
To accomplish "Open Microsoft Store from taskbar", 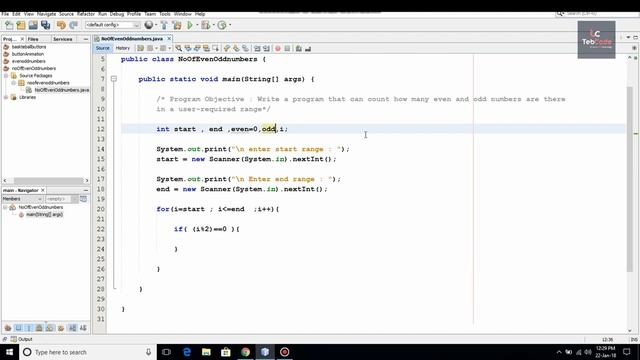I will pyautogui.click(x=226, y=352).
